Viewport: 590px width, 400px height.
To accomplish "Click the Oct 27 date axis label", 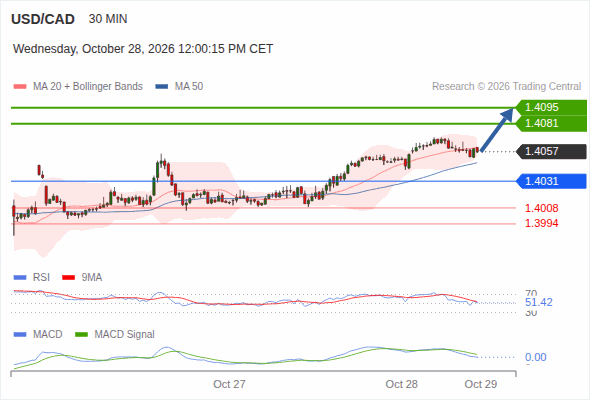I will coord(229,384).
